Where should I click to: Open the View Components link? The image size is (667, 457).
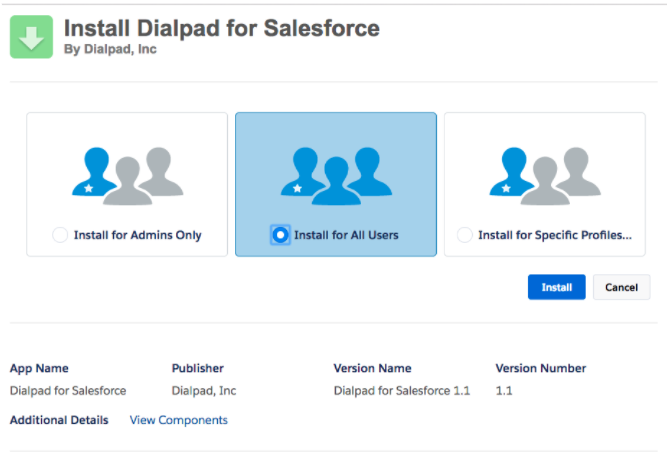pos(179,420)
